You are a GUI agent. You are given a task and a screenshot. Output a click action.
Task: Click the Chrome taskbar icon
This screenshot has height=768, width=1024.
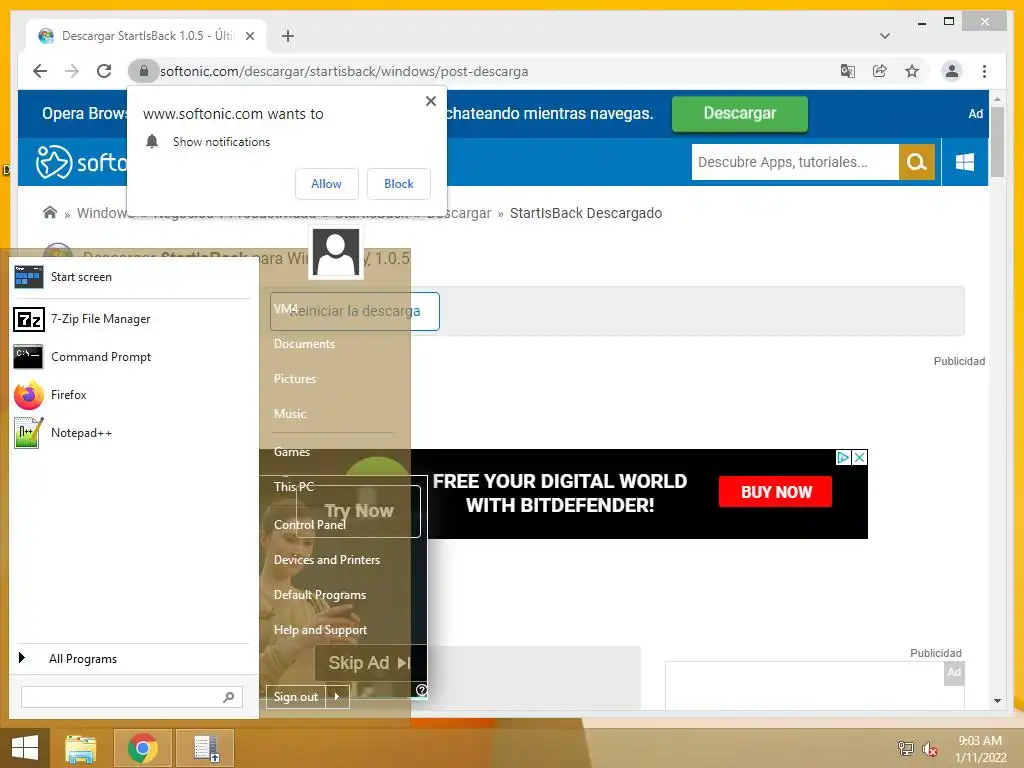coord(143,748)
